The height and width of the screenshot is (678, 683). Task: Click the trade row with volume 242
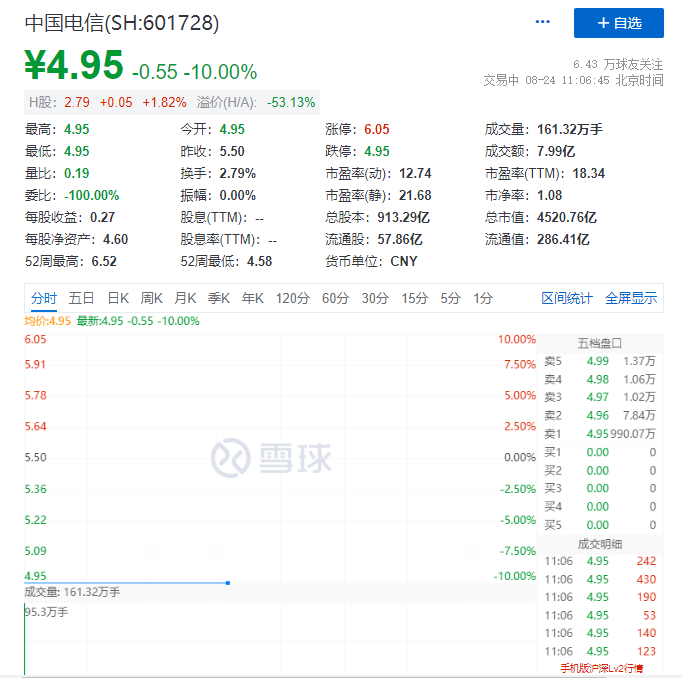pyautogui.click(x=600, y=561)
